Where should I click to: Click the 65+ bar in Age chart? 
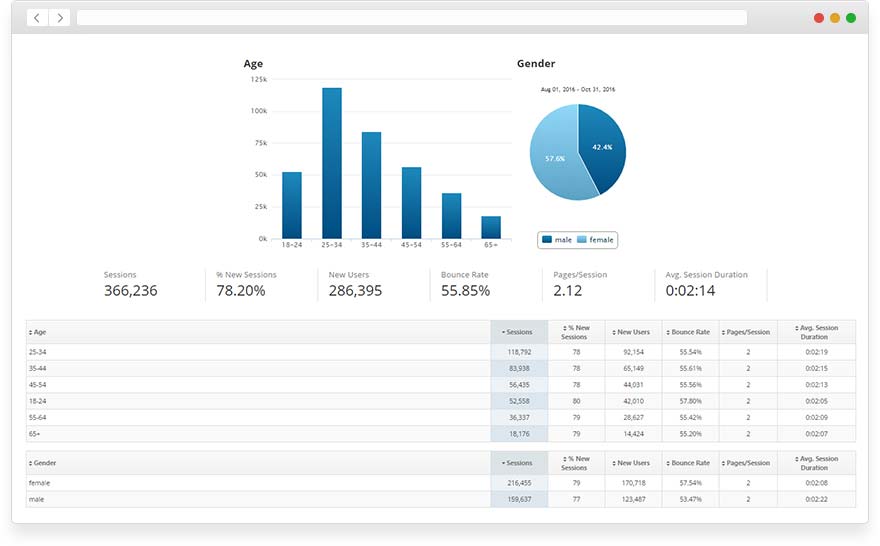click(491, 228)
